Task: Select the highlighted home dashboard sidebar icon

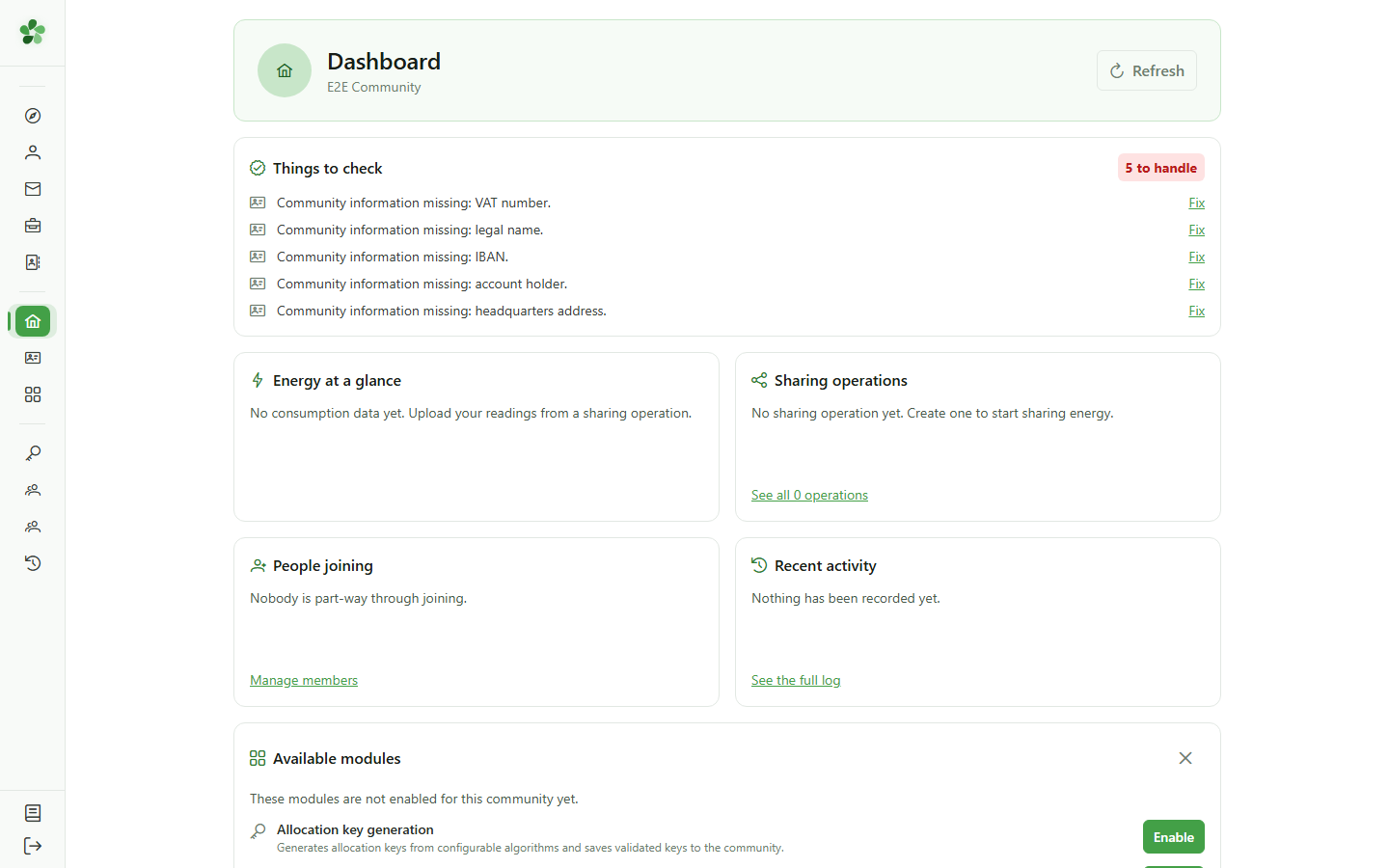Action: tap(33, 321)
